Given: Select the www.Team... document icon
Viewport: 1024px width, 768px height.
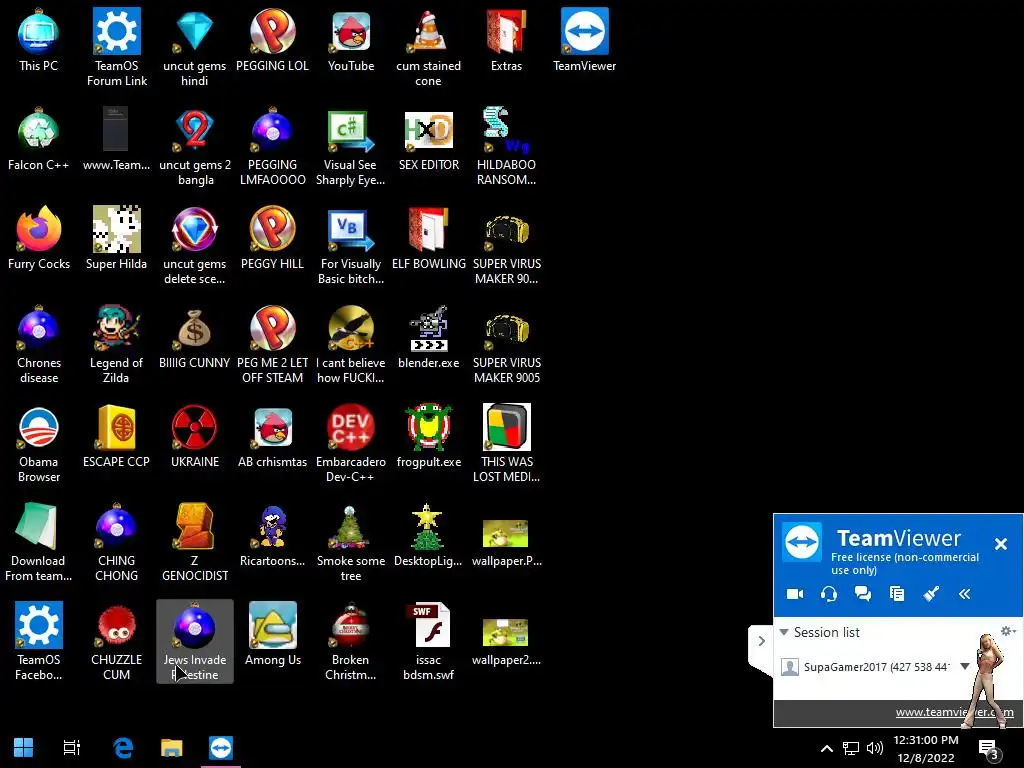Looking at the screenshot, I should point(116,139).
